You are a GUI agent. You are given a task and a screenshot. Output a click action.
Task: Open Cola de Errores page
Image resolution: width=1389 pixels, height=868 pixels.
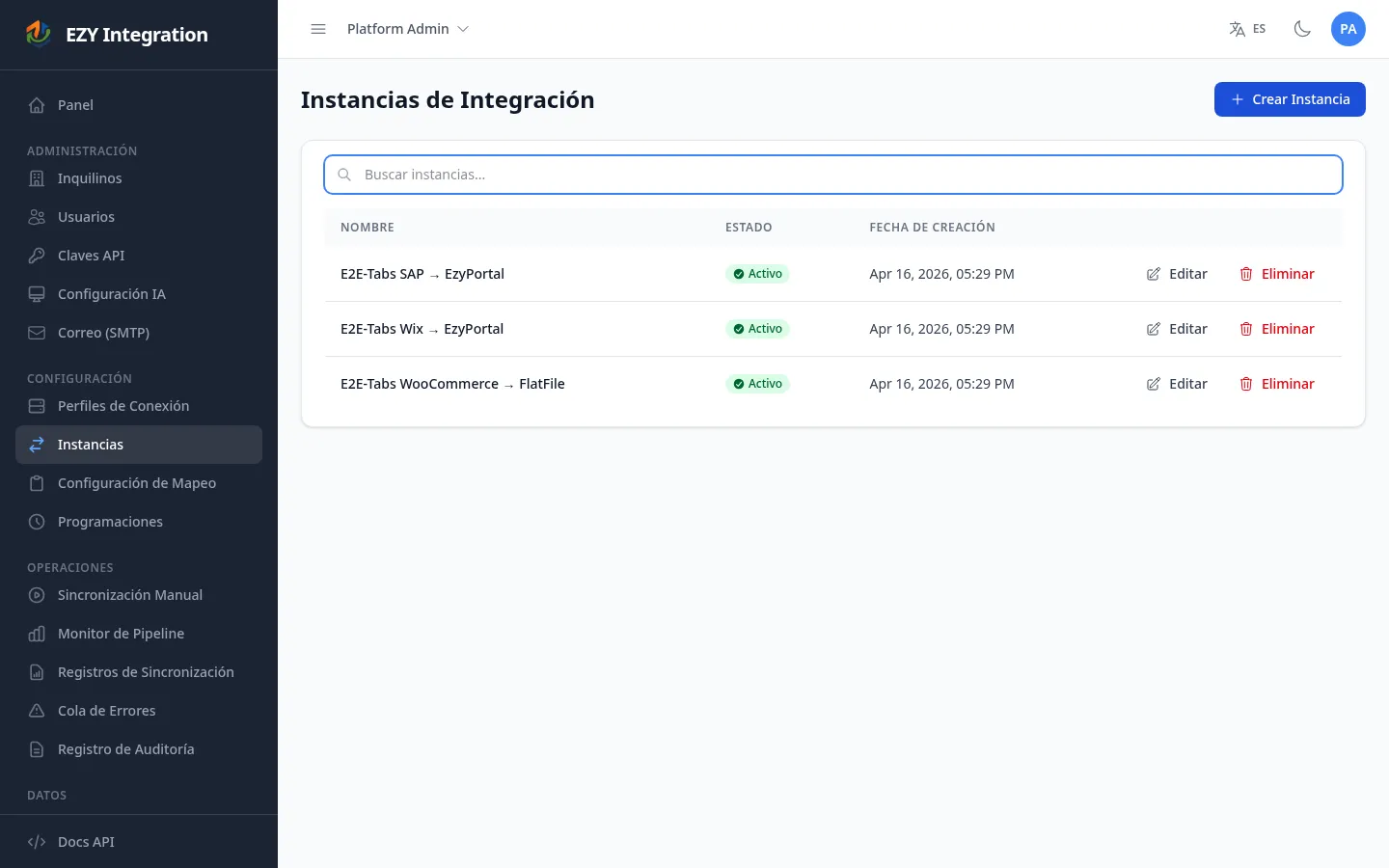pyautogui.click(x=139, y=711)
